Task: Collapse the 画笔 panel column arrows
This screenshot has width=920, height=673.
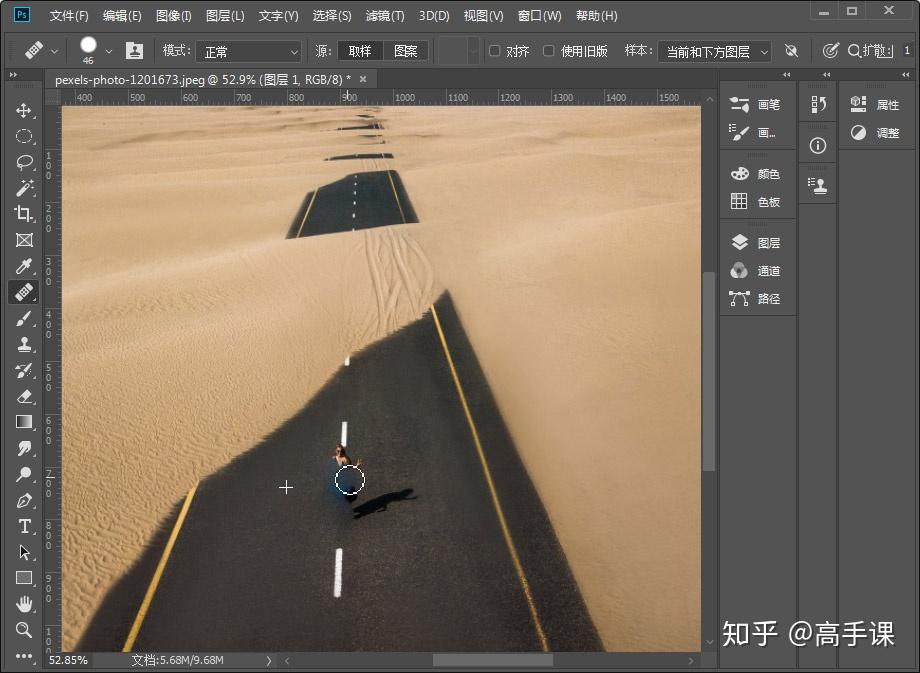Action: point(787,75)
